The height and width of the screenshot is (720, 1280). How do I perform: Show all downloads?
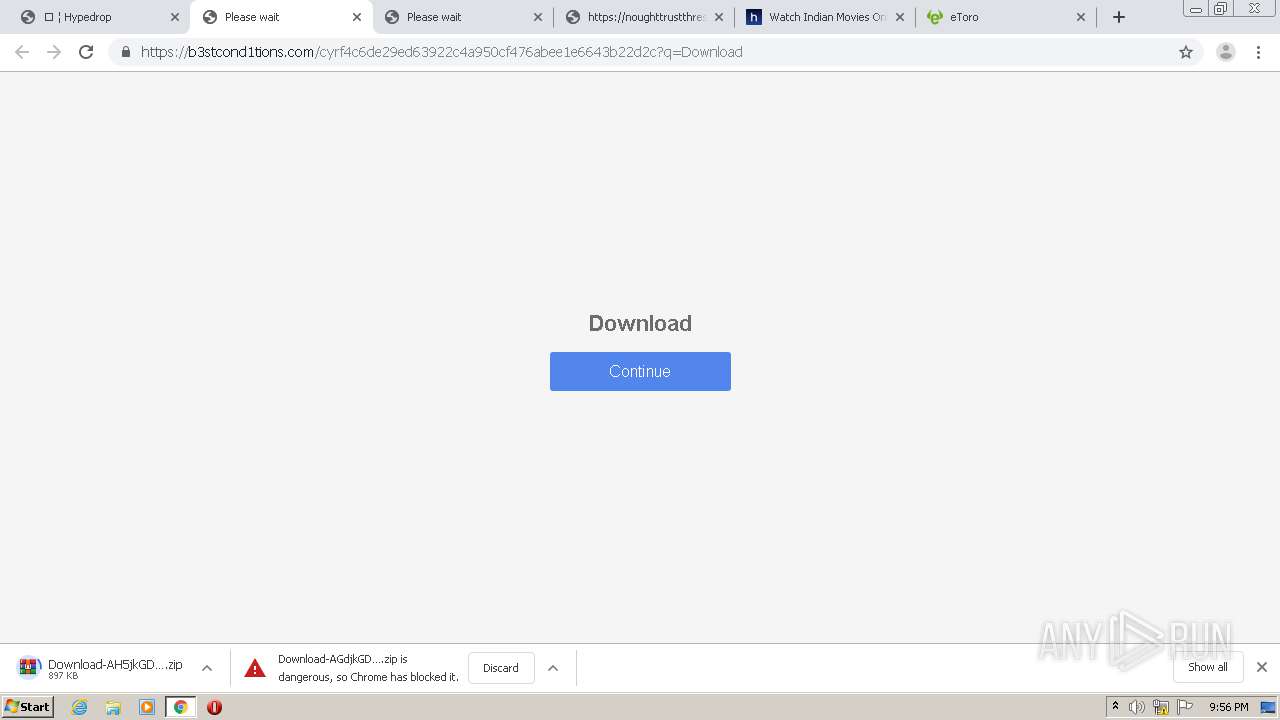[1207, 667]
